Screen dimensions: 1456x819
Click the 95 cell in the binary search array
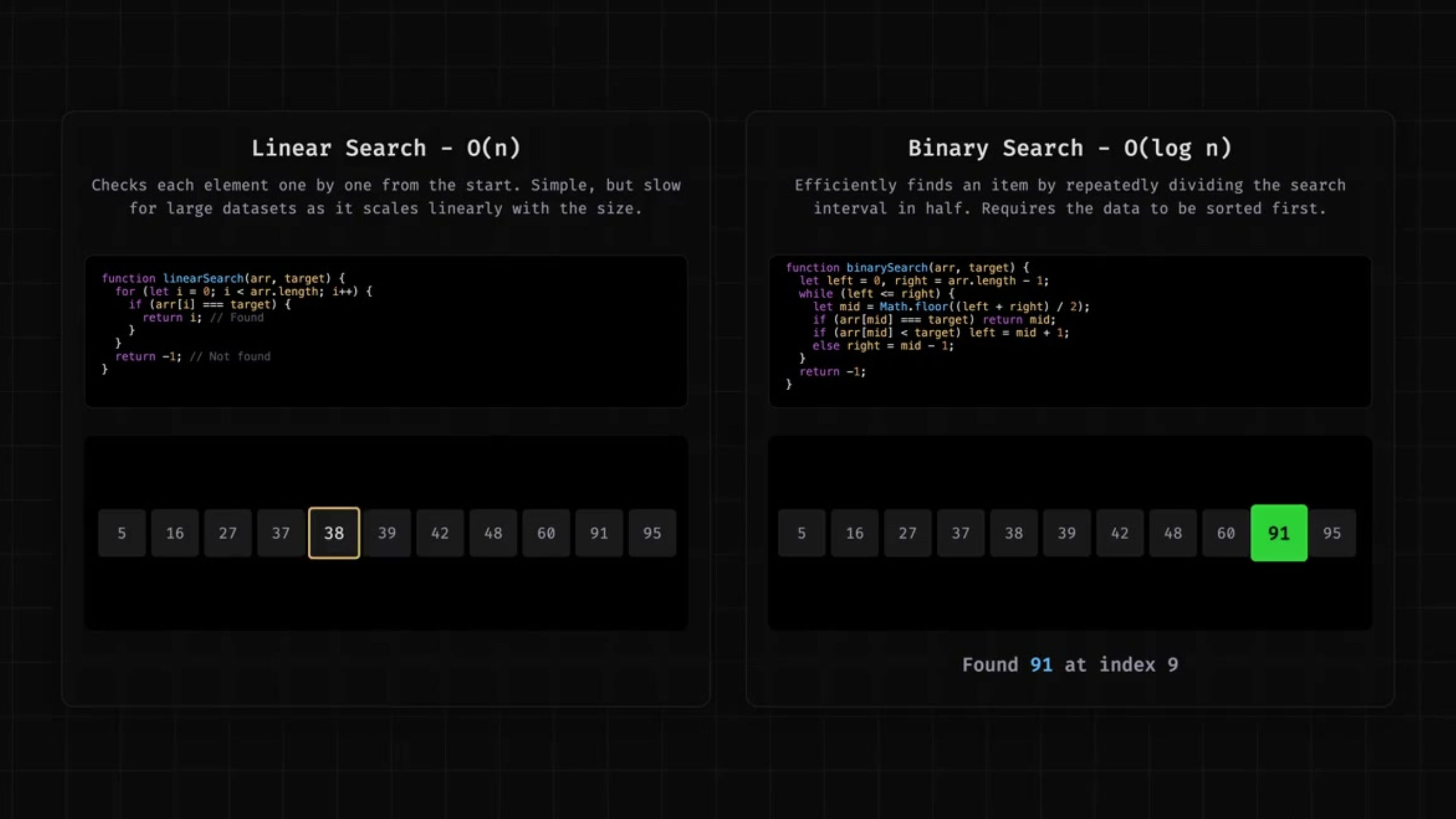[x=1333, y=532]
